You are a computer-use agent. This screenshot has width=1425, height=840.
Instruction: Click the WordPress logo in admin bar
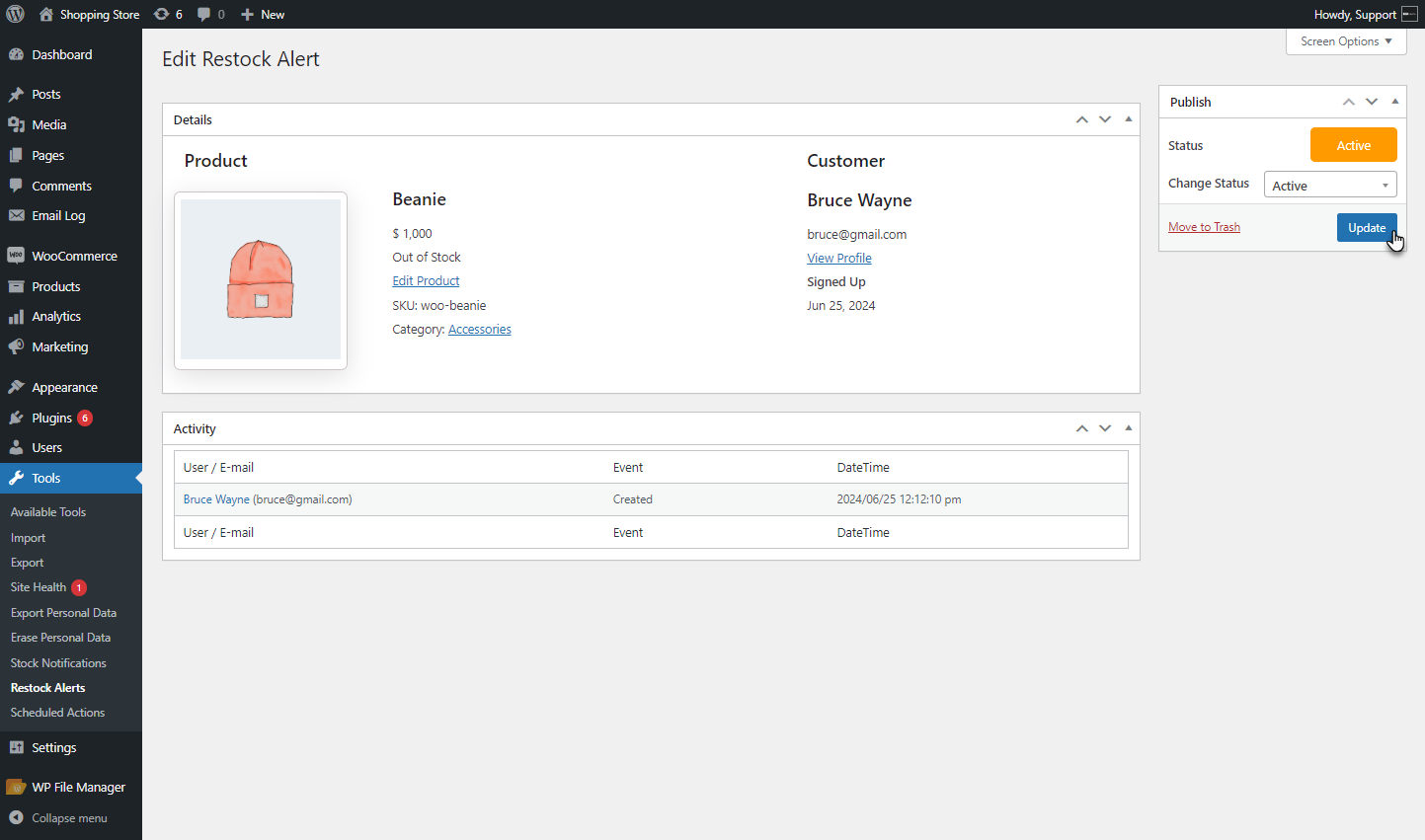click(16, 14)
